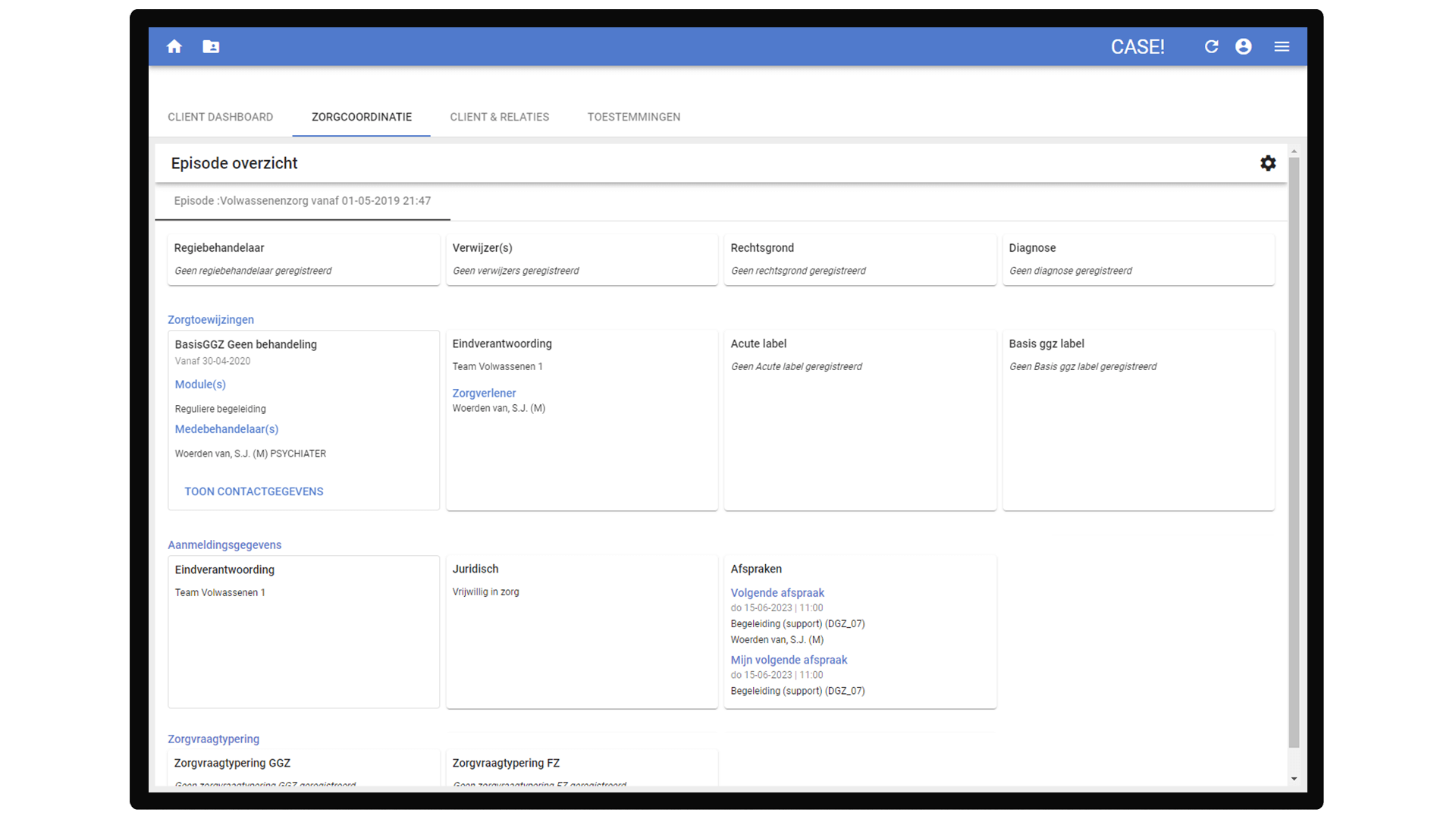Click Toon Contactgegevens button

[253, 491]
